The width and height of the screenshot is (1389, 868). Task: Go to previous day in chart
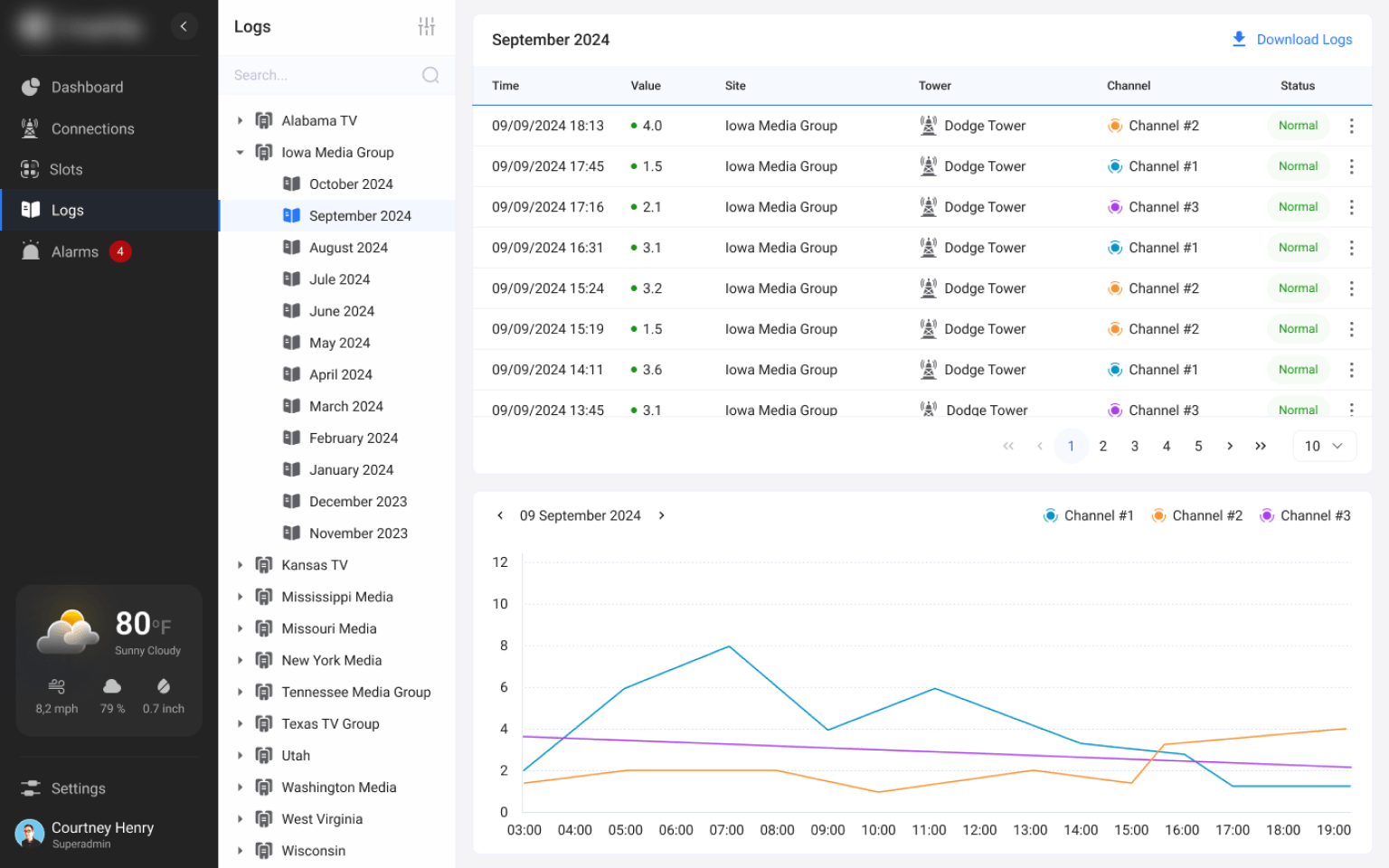500,515
